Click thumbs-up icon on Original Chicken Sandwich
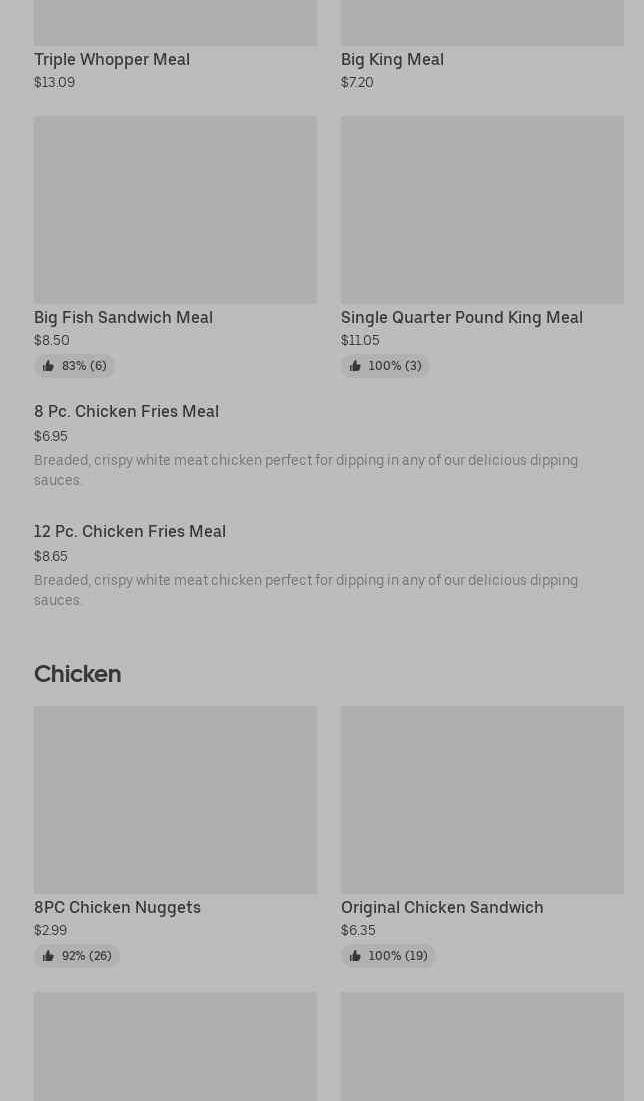Image resolution: width=644 pixels, height=1101 pixels. pyautogui.click(x=355, y=956)
